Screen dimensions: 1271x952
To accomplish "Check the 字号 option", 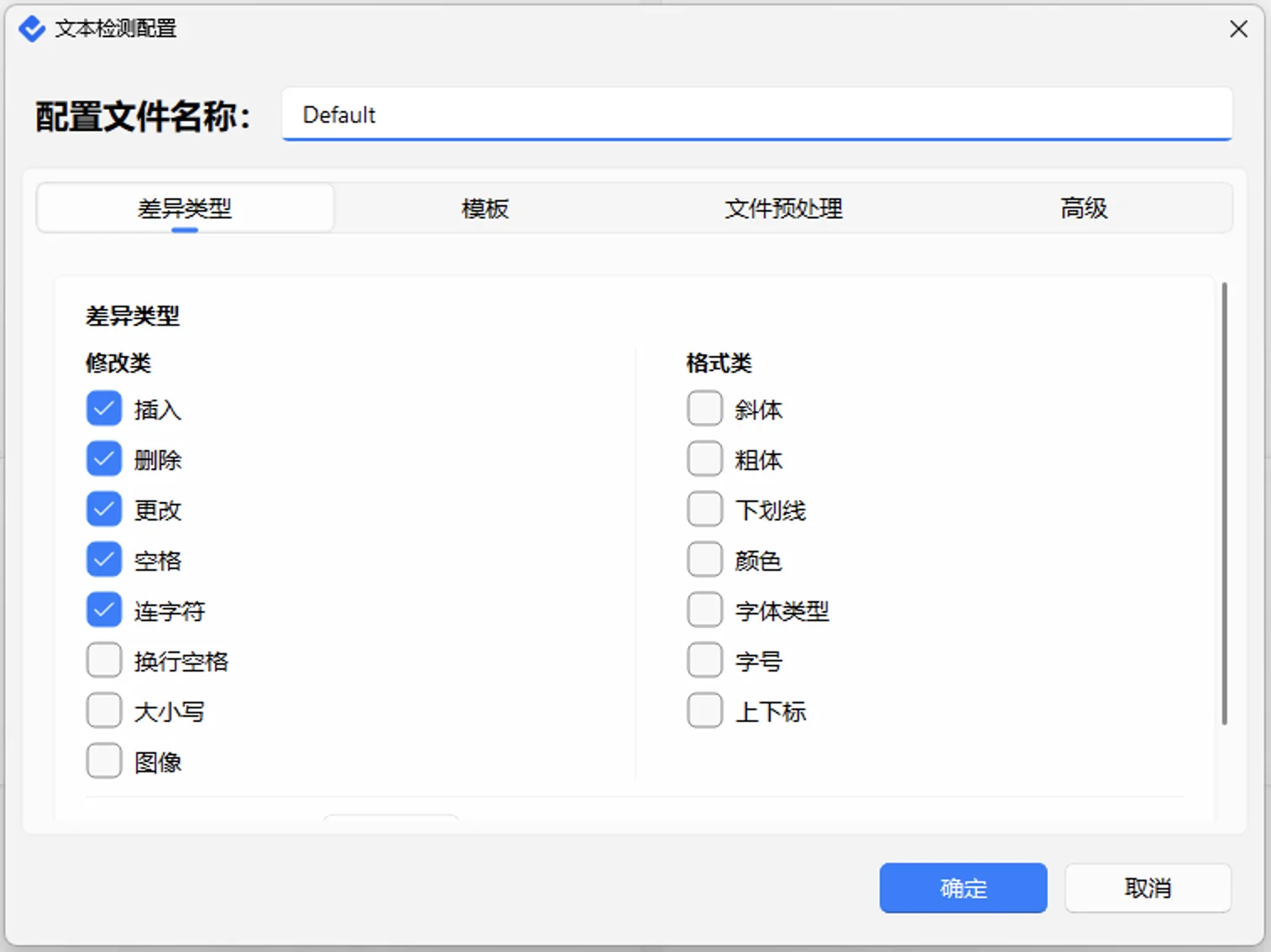I will point(705,661).
